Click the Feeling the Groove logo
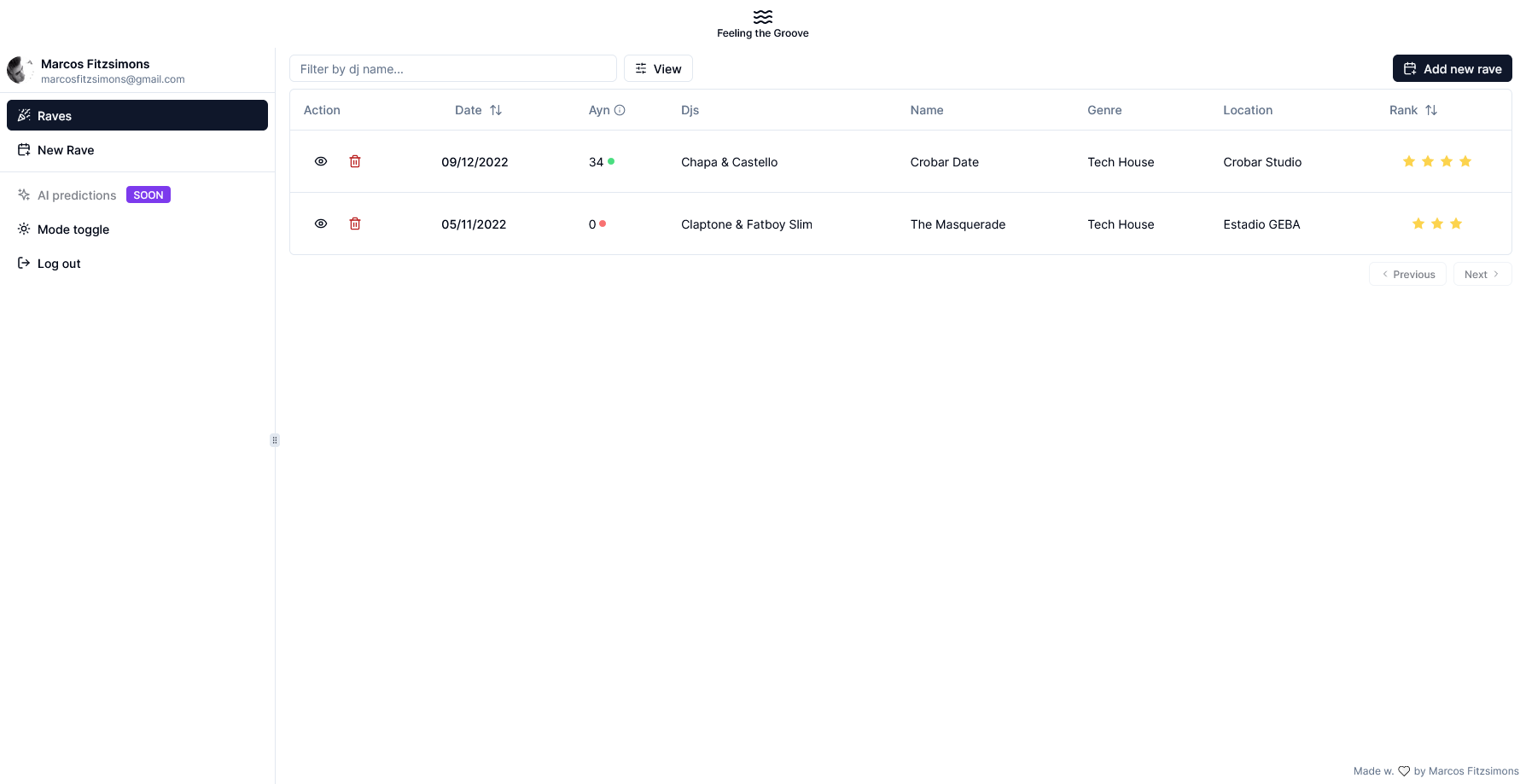The width and height of the screenshot is (1526, 784). coord(763,17)
